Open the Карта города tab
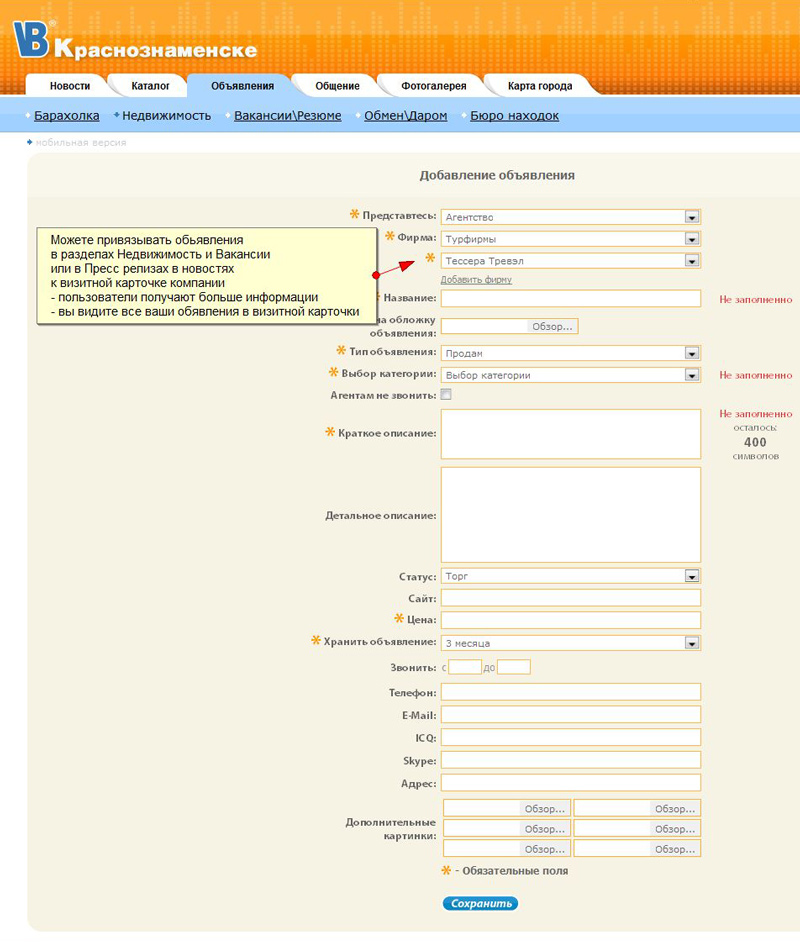This screenshot has height=943, width=800. coord(540,85)
